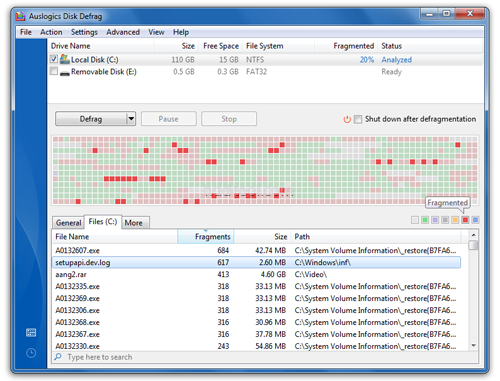This screenshot has width=500, height=381.
Task: Open the Help menu
Action: (181, 32)
